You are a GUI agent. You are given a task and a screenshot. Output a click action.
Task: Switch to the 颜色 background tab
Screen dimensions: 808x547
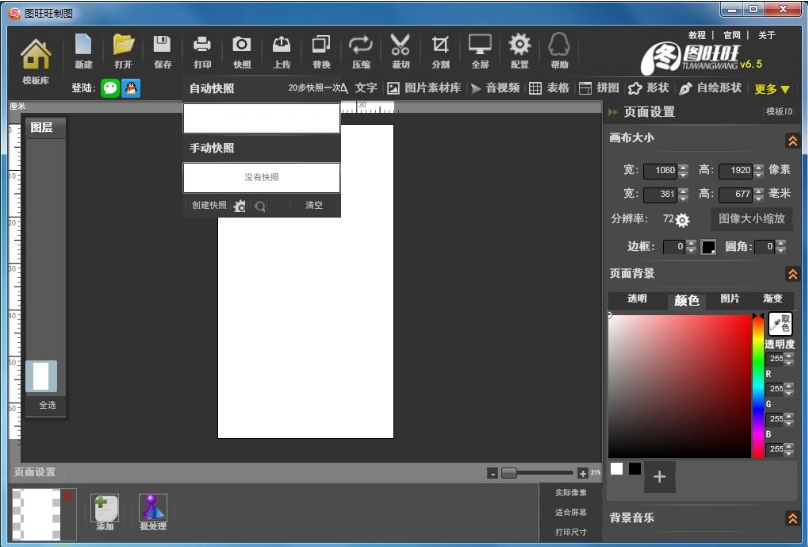coord(686,300)
